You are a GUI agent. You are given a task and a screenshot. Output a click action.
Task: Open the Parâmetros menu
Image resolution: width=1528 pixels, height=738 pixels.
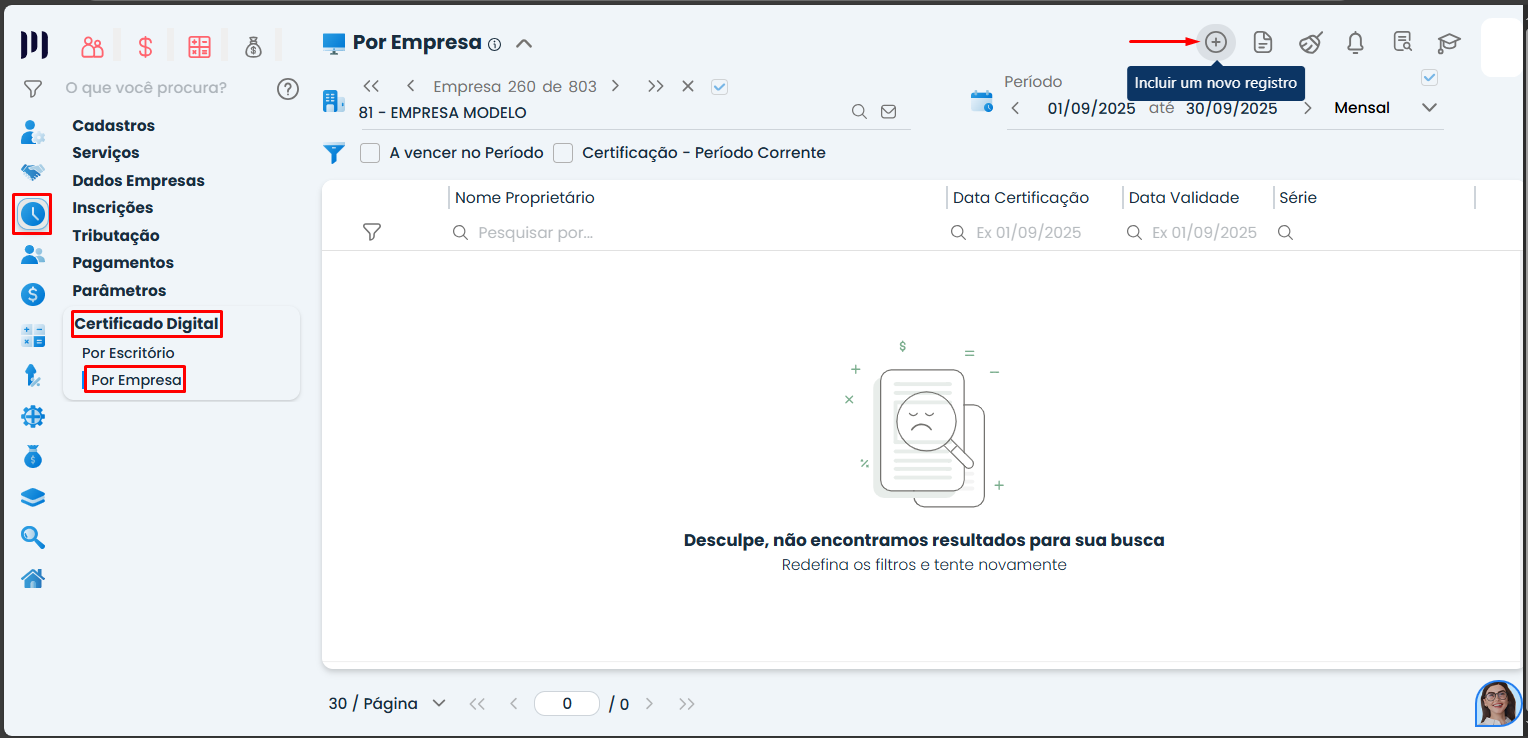[119, 291]
